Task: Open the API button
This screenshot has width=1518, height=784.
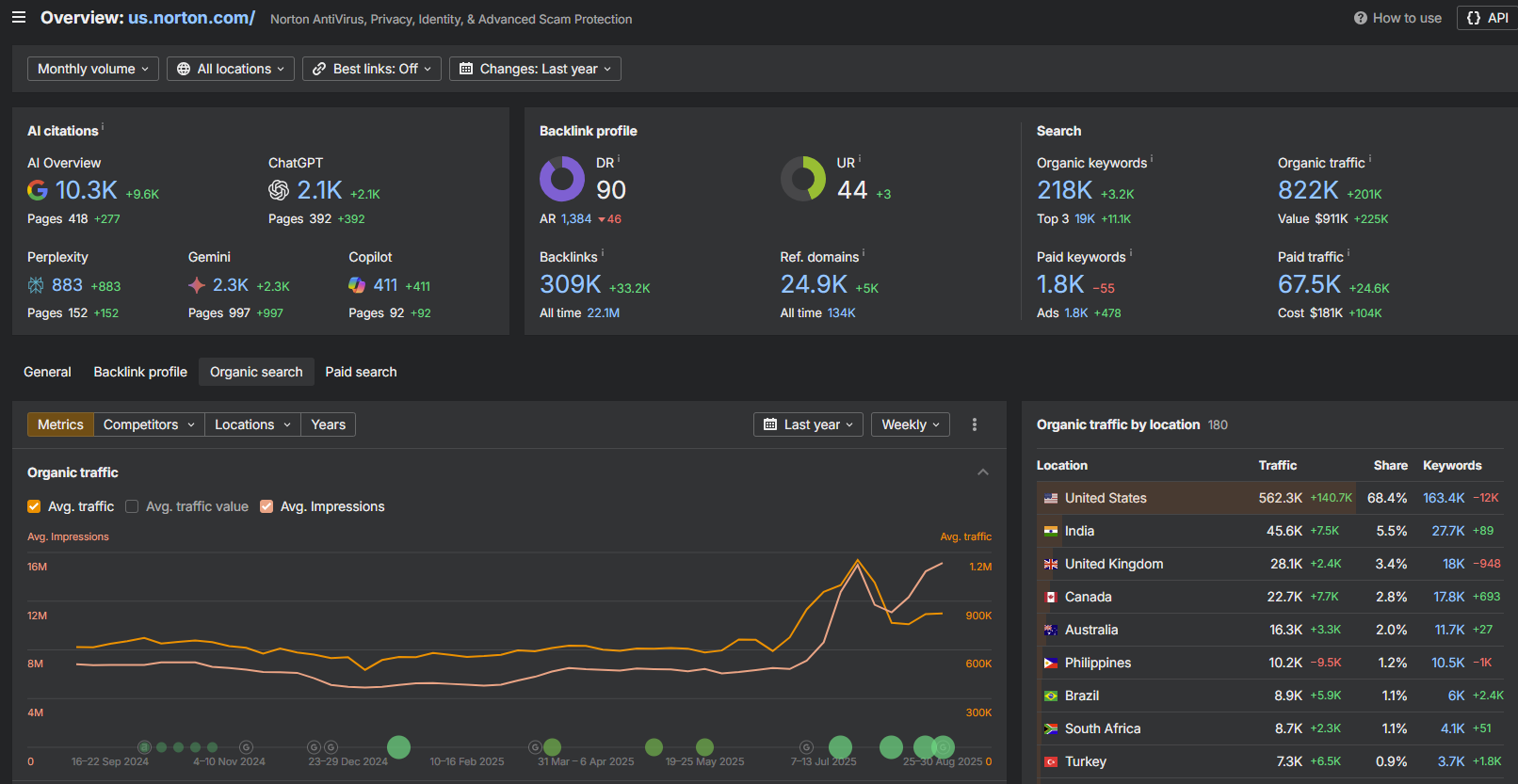Action: pyautogui.click(x=1488, y=18)
